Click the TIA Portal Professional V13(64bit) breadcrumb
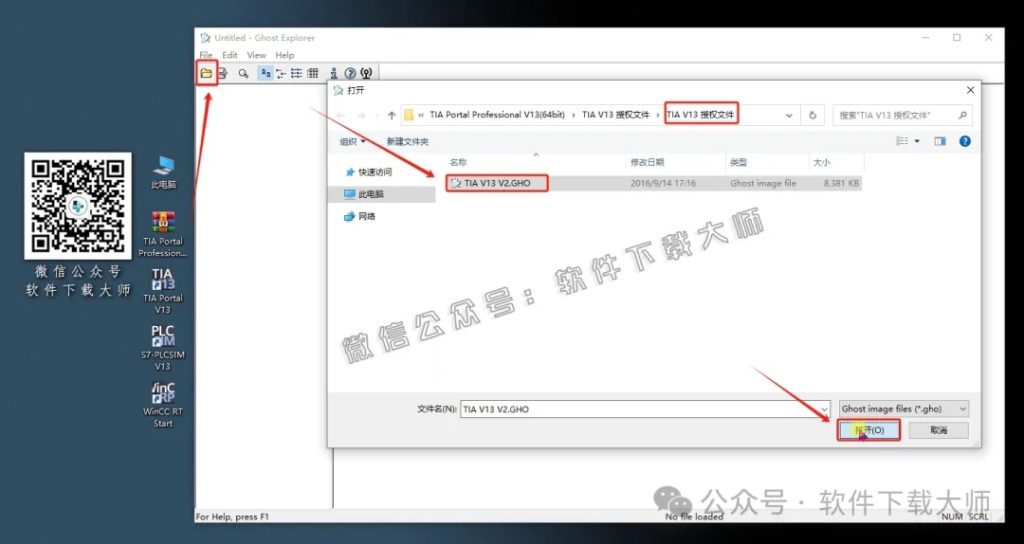Viewport: 1024px width, 544px height. 497,115
